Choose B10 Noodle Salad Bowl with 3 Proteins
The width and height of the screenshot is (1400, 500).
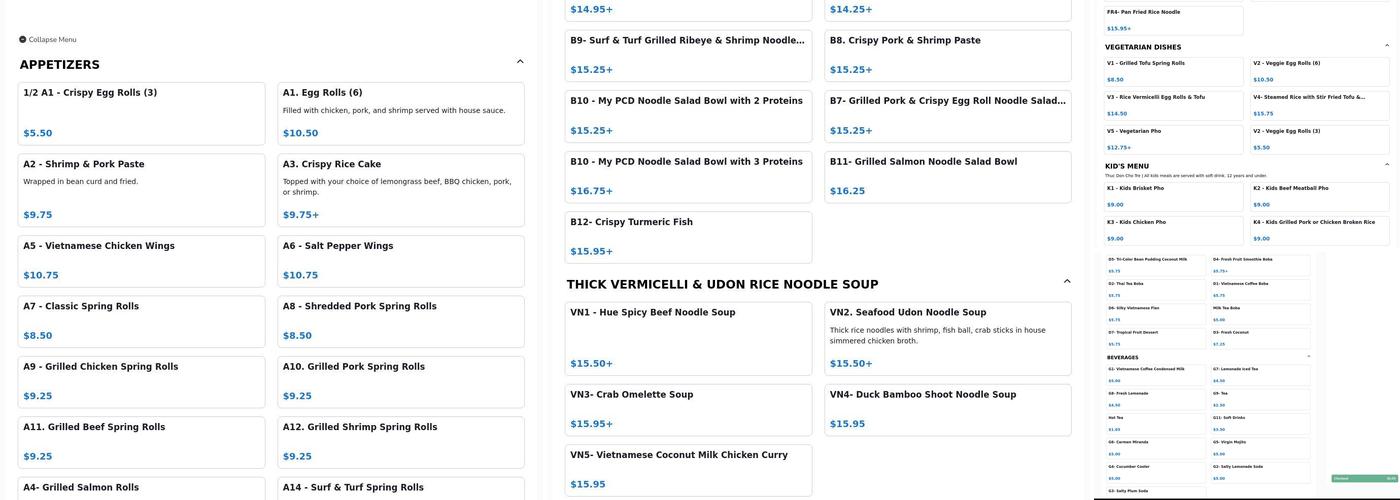[689, 177]
